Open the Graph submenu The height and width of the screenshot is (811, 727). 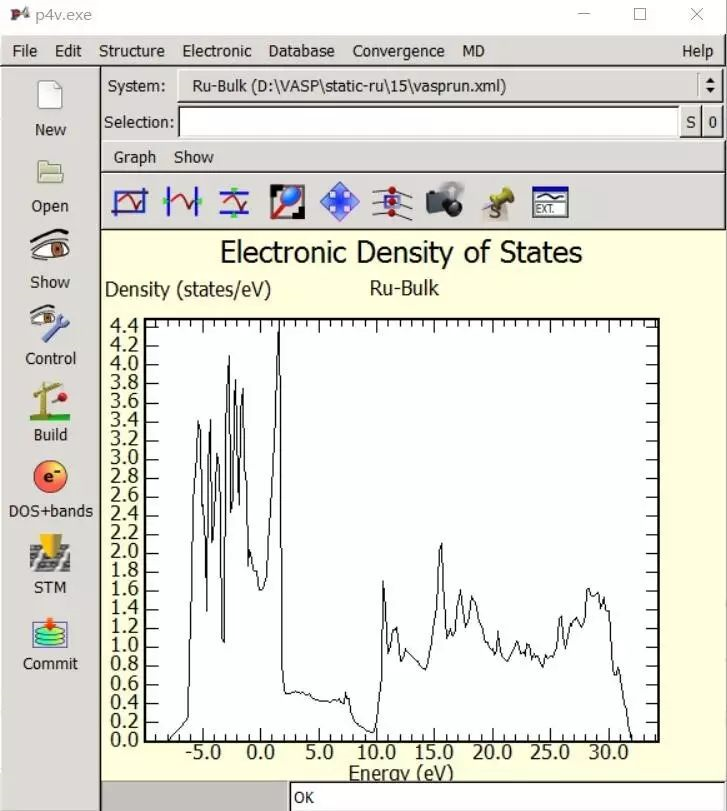(134, 157)
